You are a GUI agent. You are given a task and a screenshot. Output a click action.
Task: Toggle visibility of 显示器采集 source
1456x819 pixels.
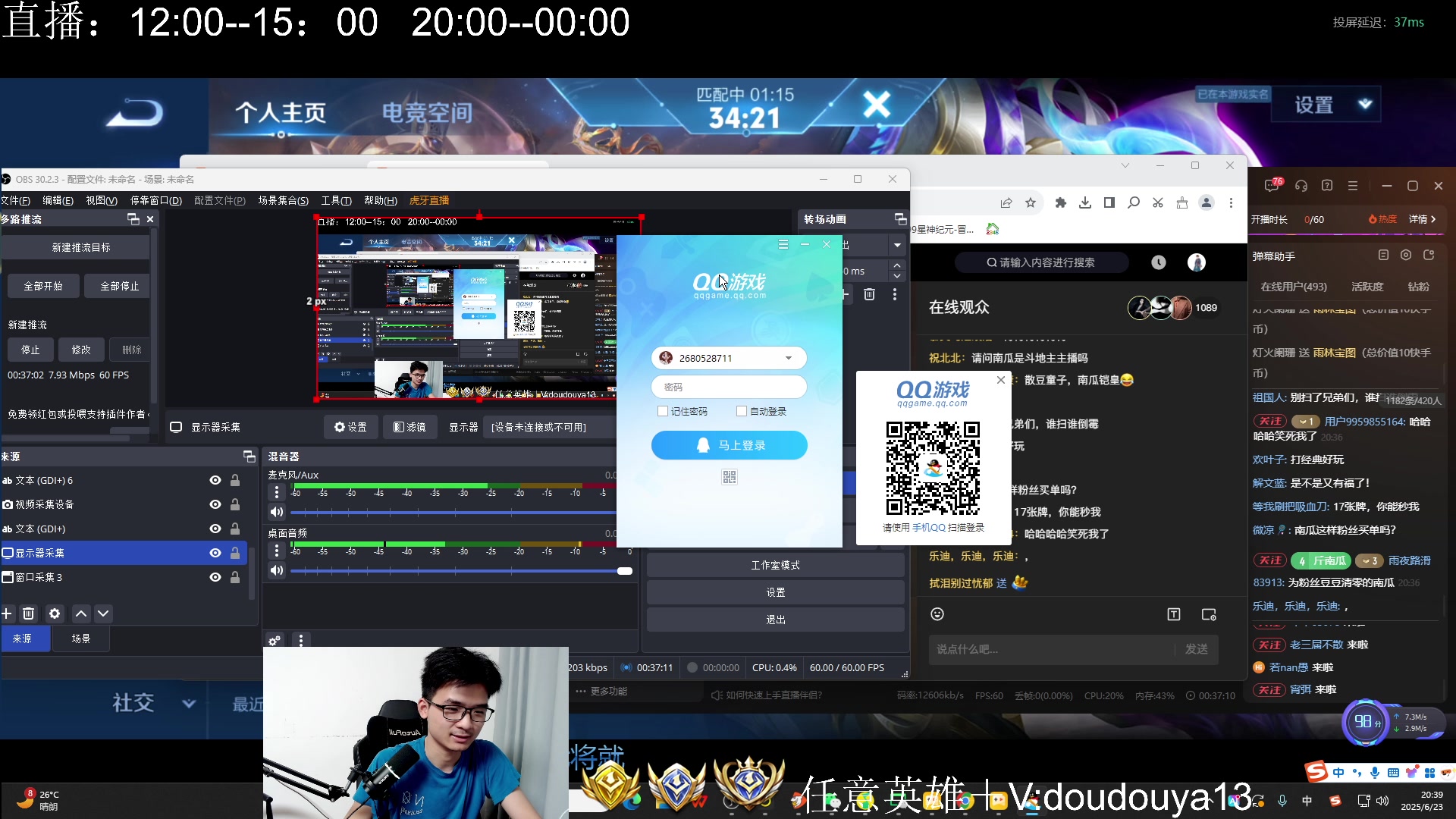pos(215,553)
